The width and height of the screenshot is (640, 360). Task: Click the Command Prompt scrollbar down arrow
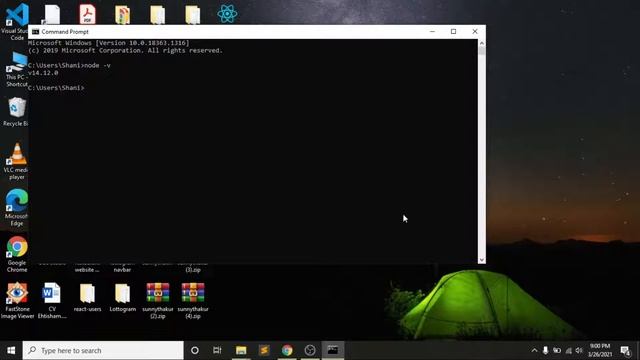(482, 260)
